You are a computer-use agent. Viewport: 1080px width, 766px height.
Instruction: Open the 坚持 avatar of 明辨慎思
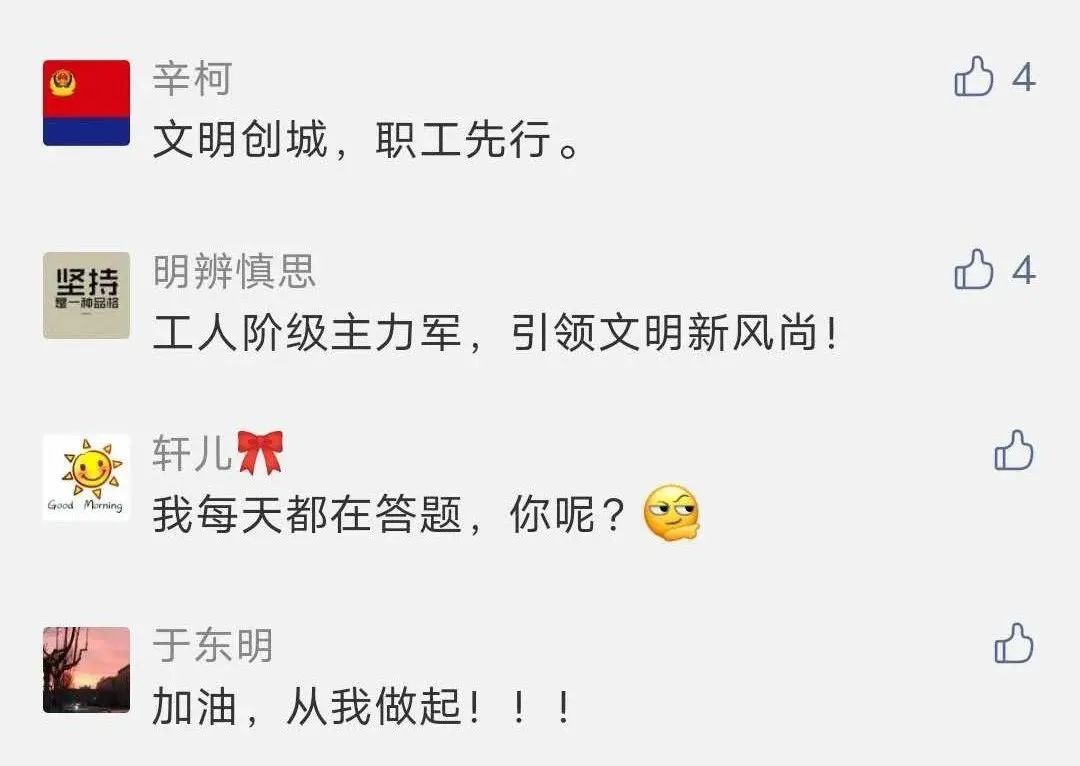86,296
